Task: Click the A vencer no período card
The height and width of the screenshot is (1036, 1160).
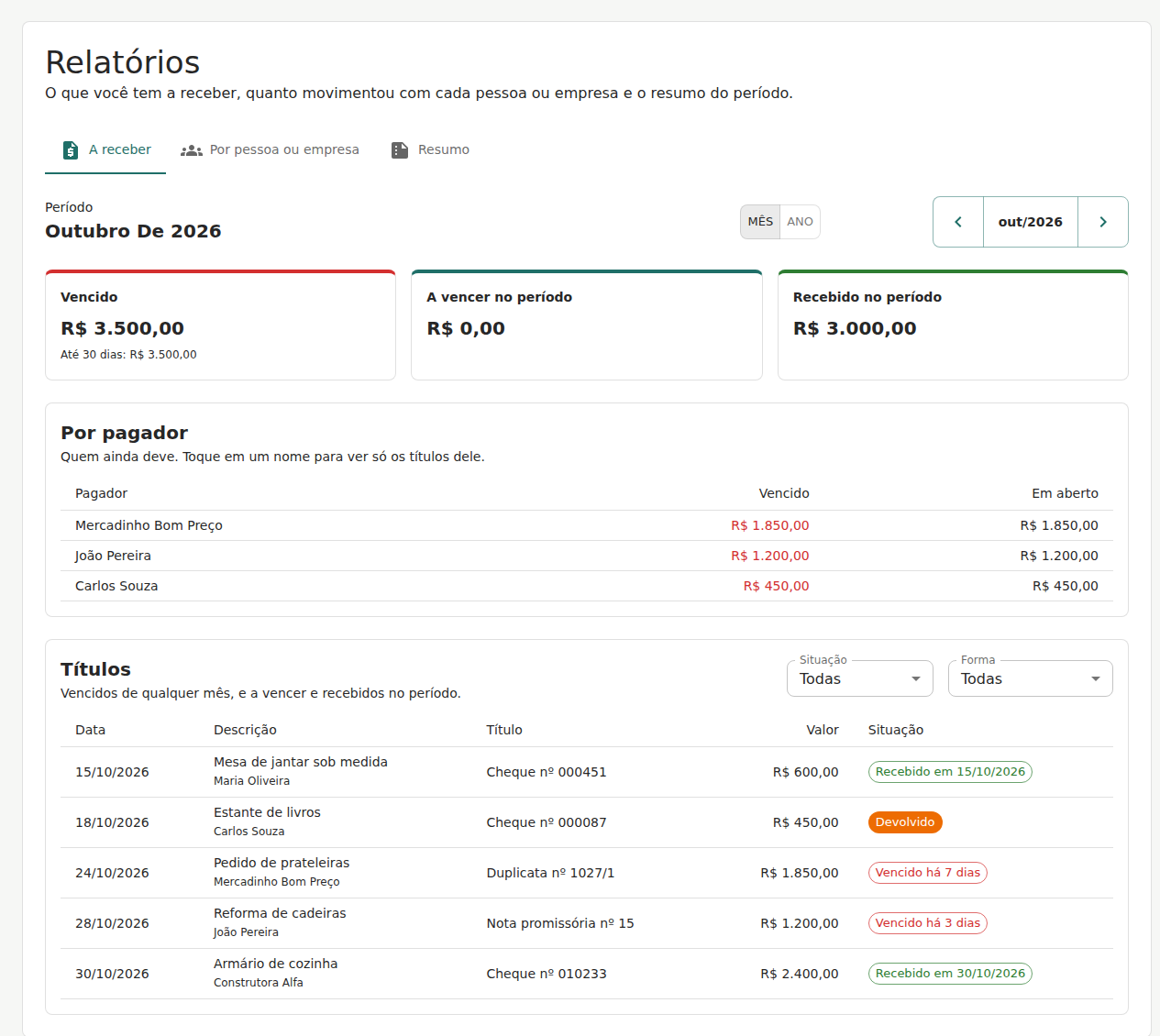Action: tap(587, 325)
